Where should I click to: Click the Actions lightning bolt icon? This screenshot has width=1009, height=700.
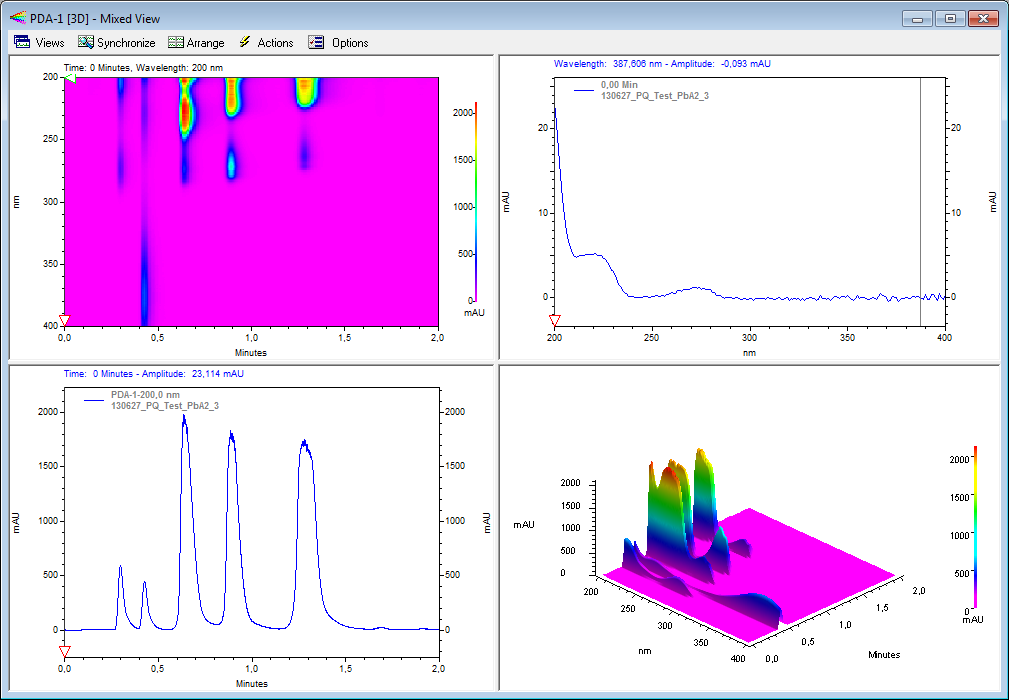[245, 42]
